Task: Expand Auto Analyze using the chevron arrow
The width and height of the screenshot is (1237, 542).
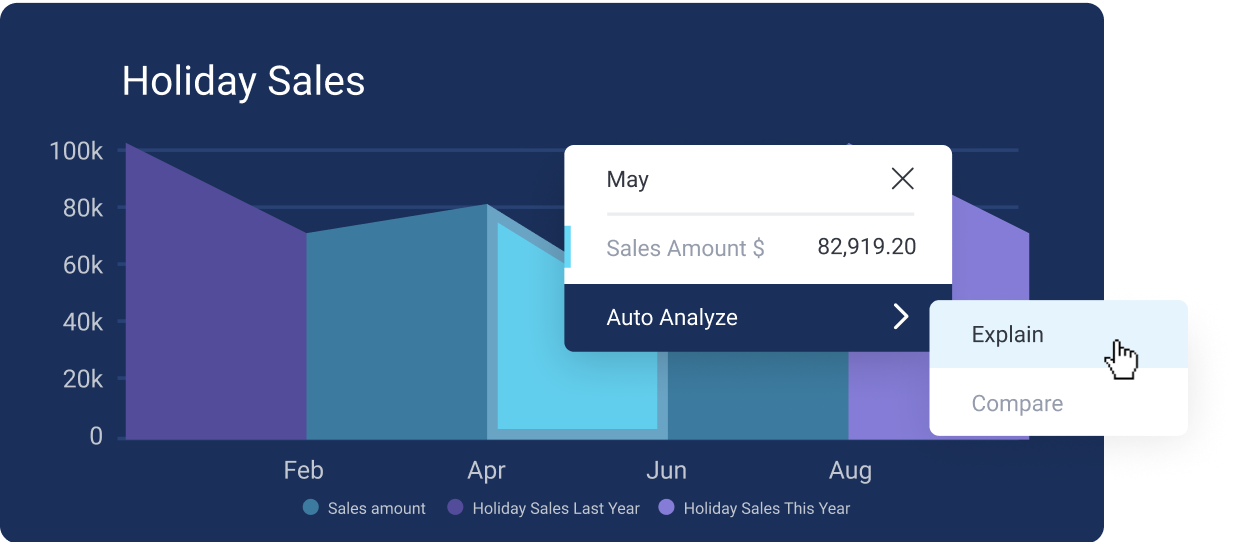Action: click(x=901, y=317)
